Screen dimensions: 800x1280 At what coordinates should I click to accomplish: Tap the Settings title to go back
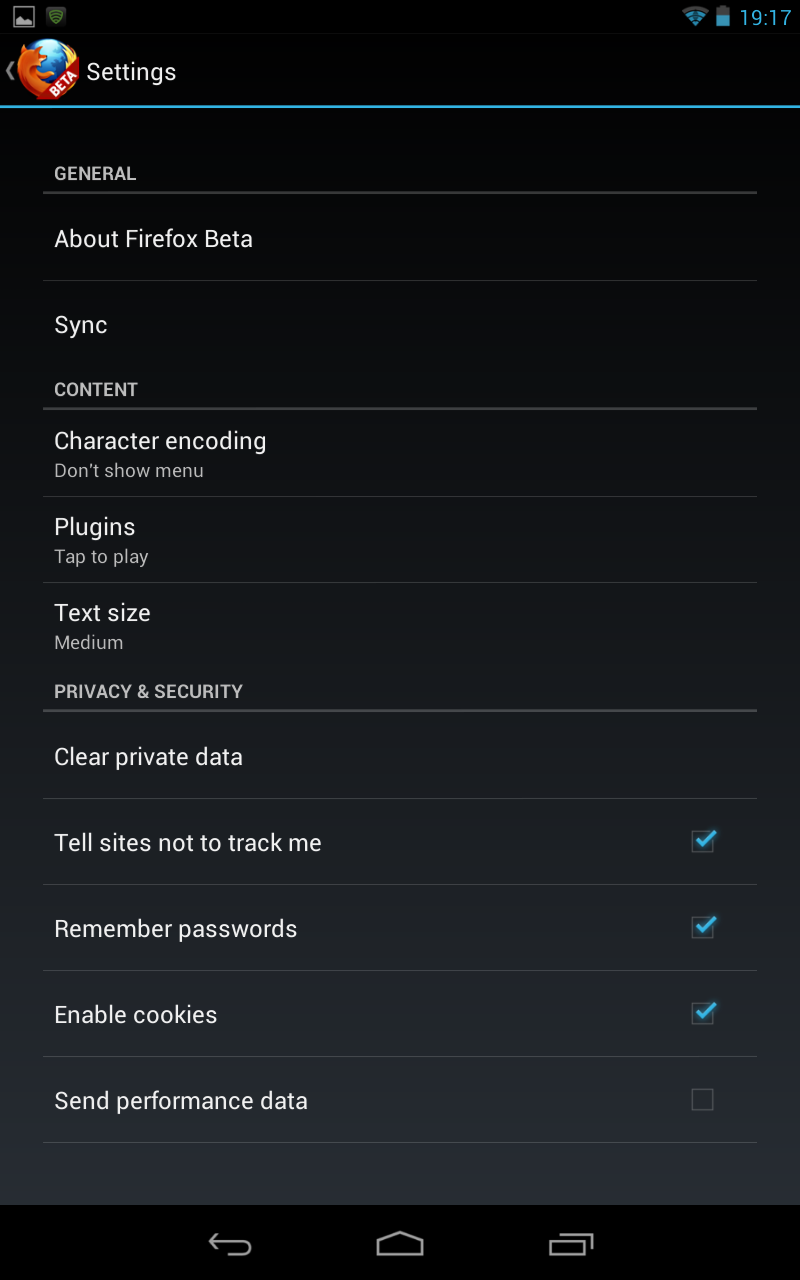131,72
